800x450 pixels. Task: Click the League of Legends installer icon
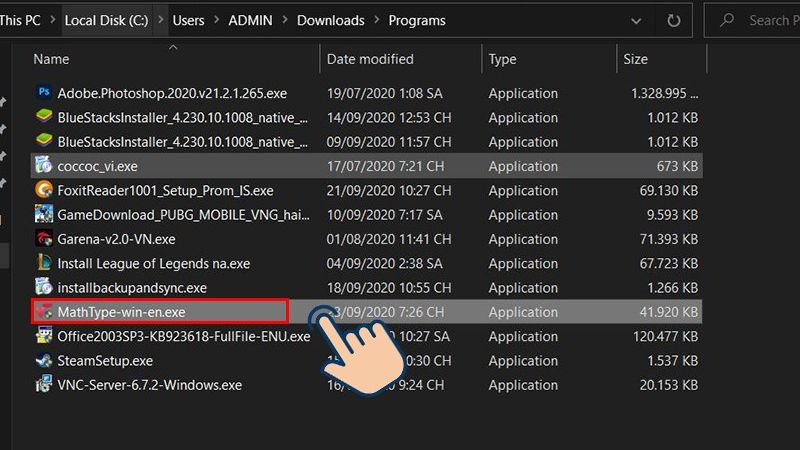coord(44,263)
